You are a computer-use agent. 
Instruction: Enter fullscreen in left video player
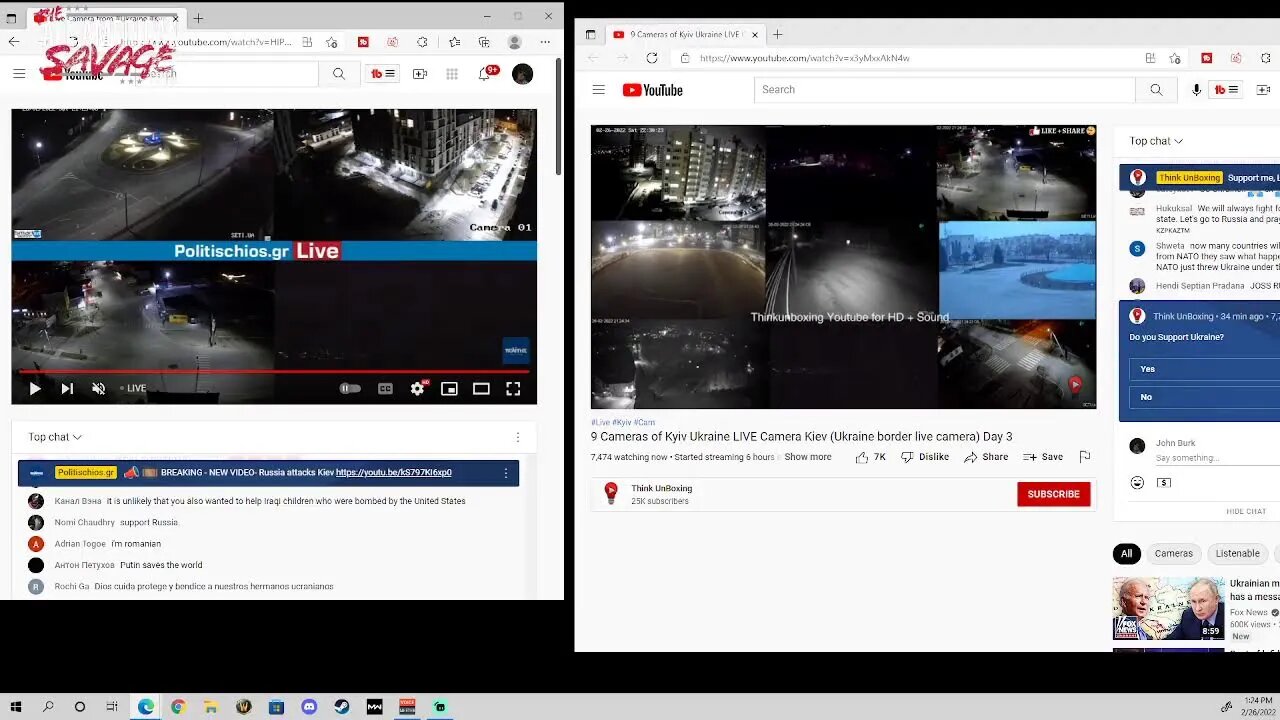click(x=513, y=389)
